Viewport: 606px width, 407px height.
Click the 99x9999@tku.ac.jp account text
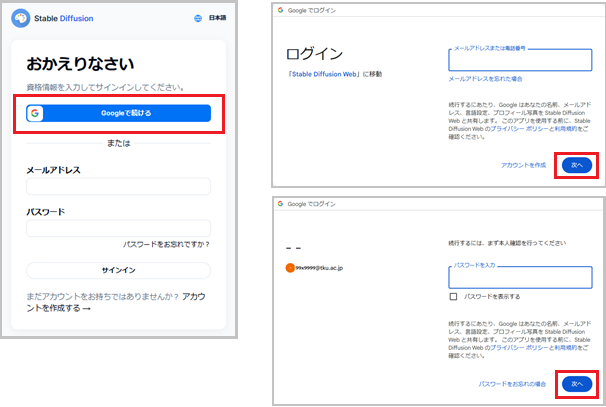[x=319, y=268]
